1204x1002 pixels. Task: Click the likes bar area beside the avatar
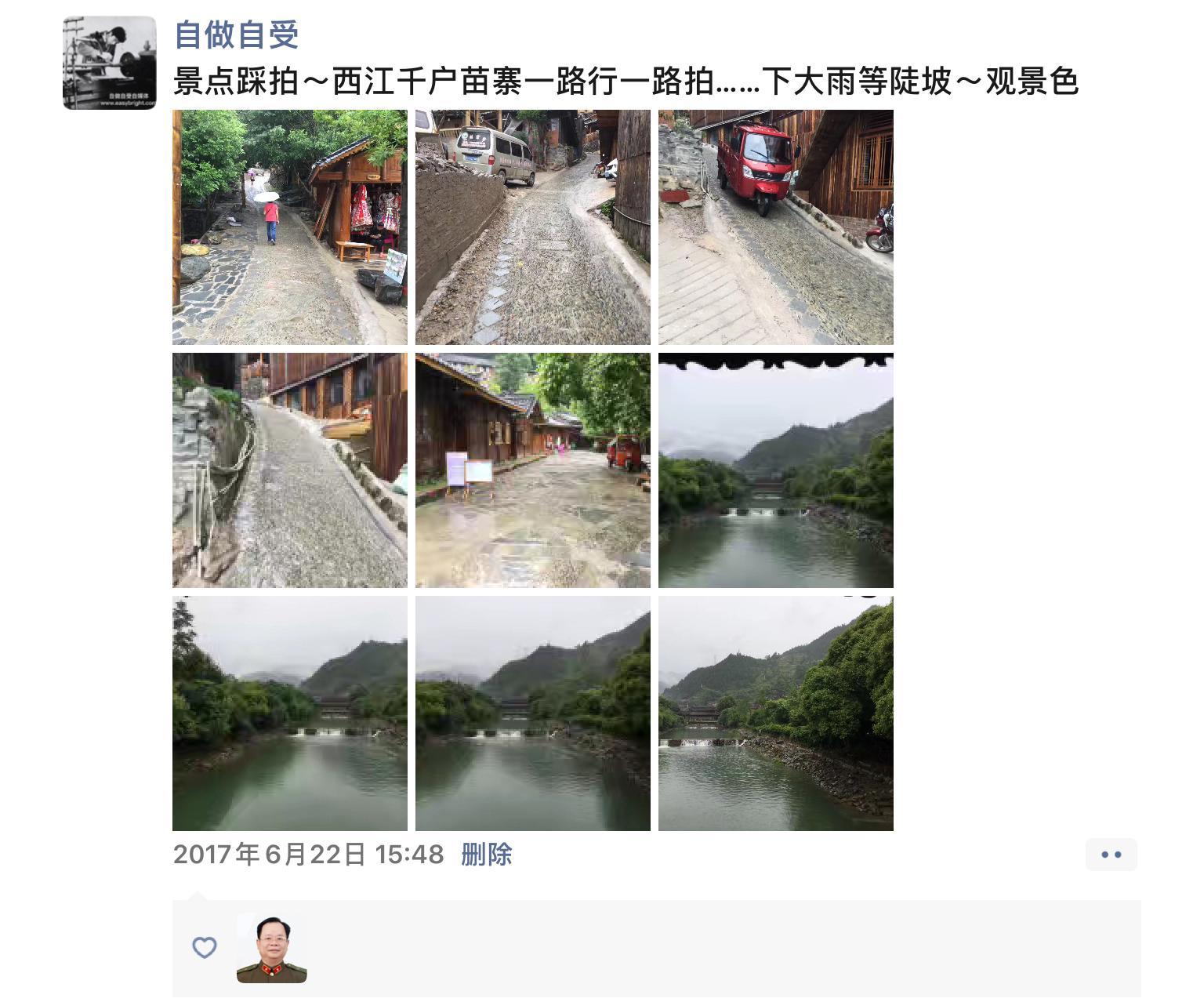(x=657, y=949)
